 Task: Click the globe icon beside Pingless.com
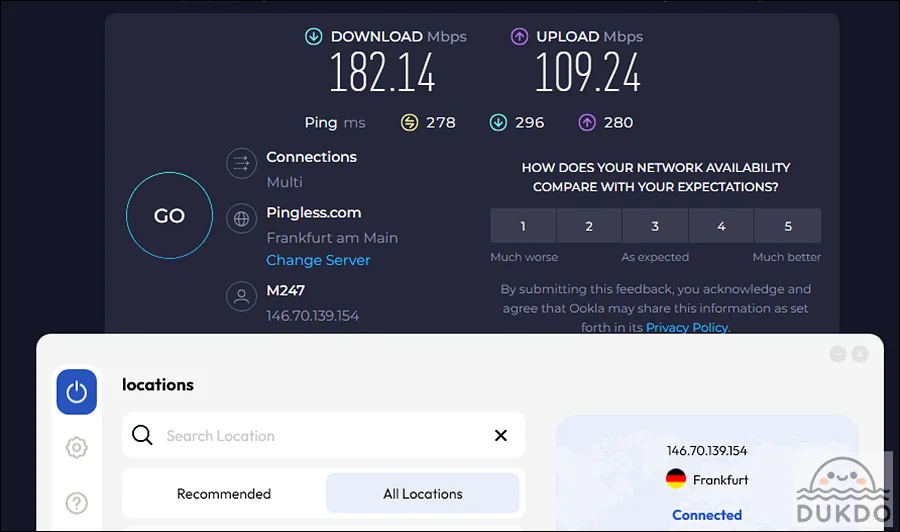point(241,219)
